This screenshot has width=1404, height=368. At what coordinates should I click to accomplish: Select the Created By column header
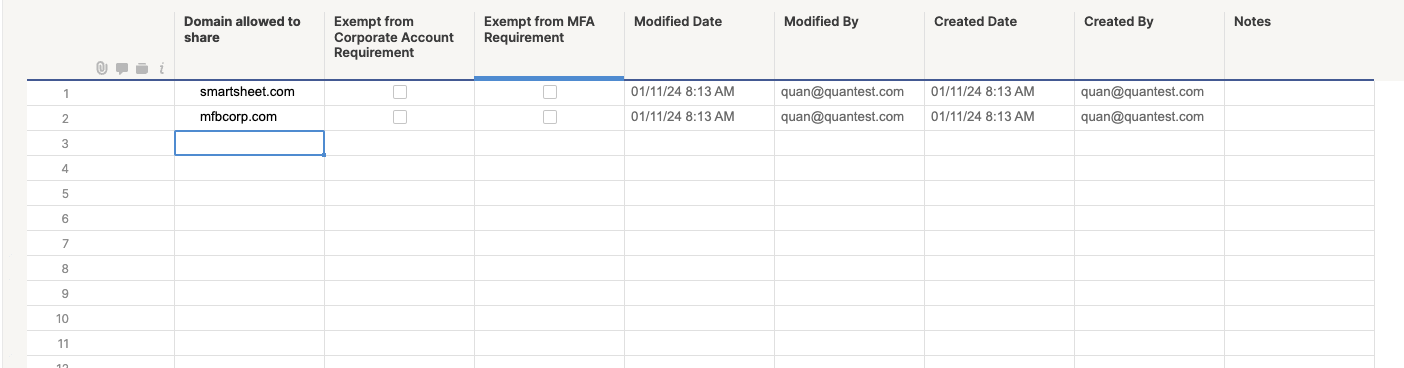[1150, 45]
